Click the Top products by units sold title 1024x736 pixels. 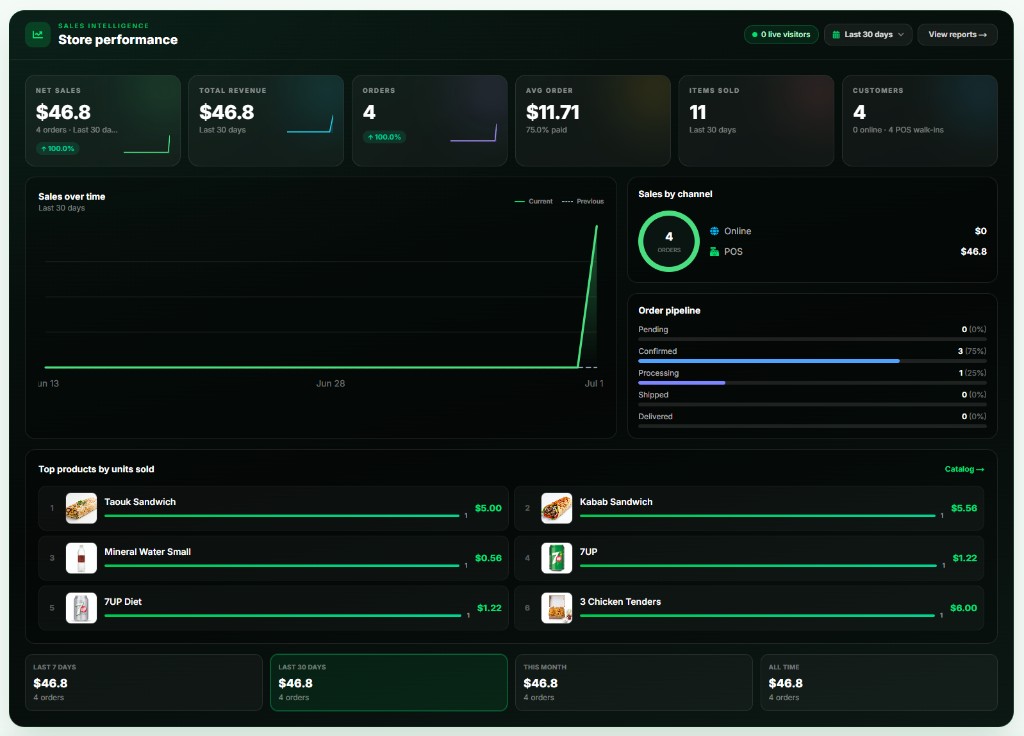(96, 470)
